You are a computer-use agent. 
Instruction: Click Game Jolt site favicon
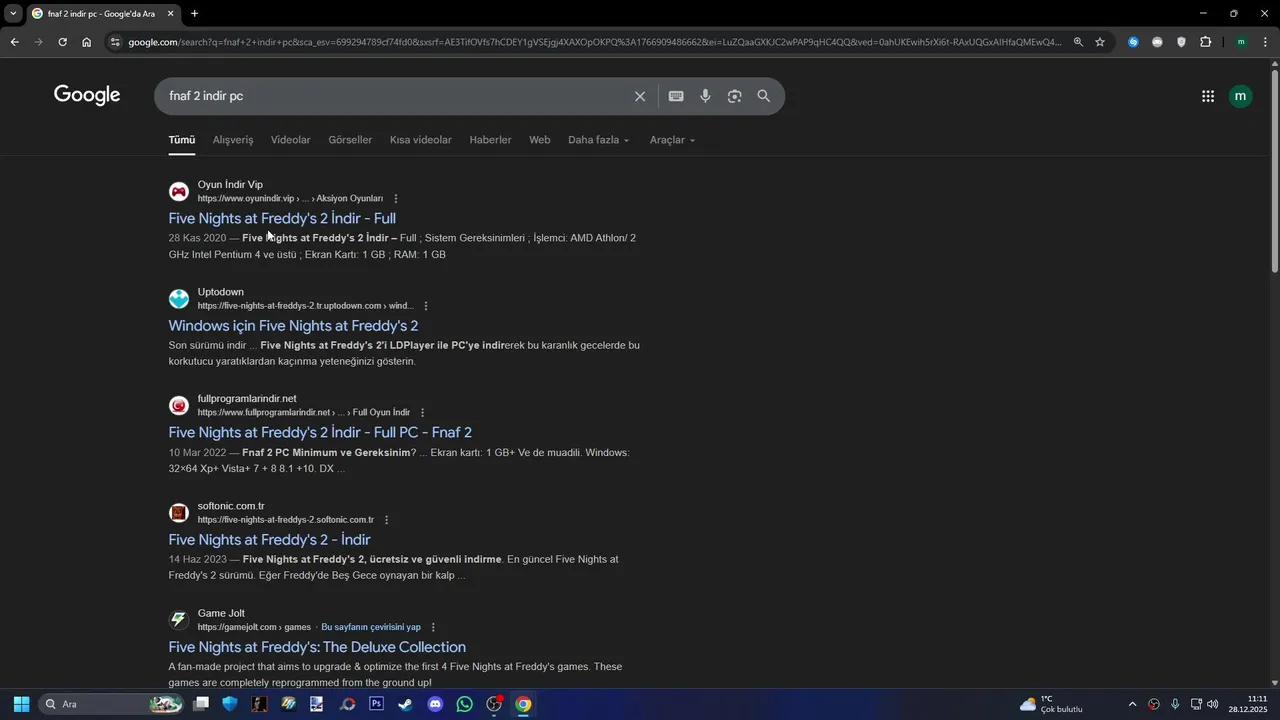pos(179,619)
